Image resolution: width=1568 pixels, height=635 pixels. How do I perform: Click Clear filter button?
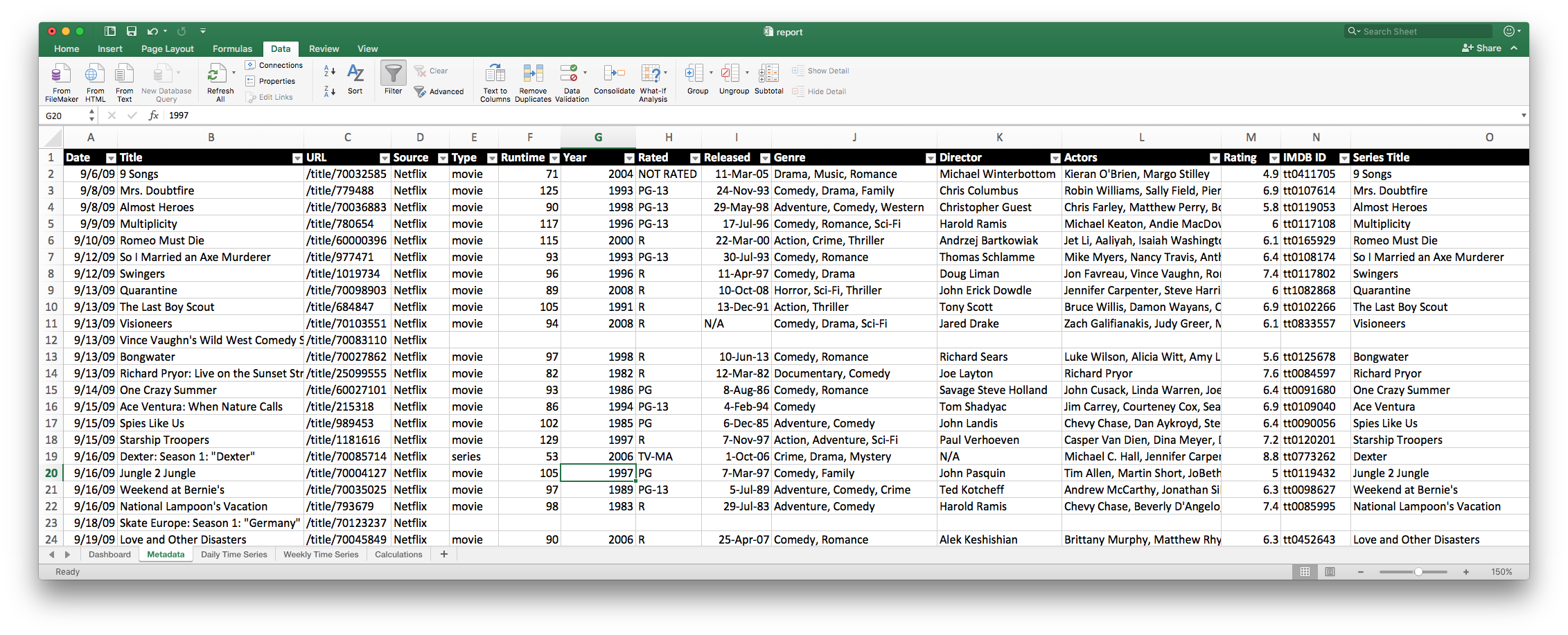pyautogui.click(x=431, y=71)
